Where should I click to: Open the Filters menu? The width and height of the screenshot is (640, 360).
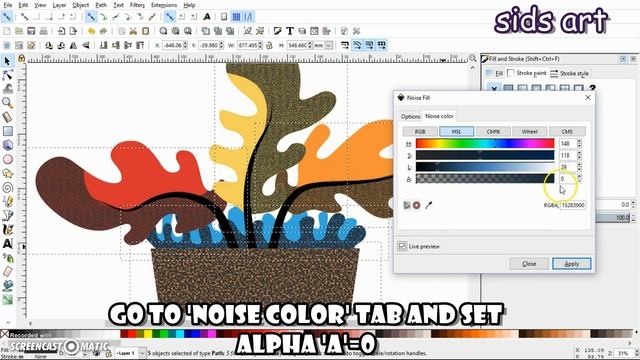[x=137, y=5]
